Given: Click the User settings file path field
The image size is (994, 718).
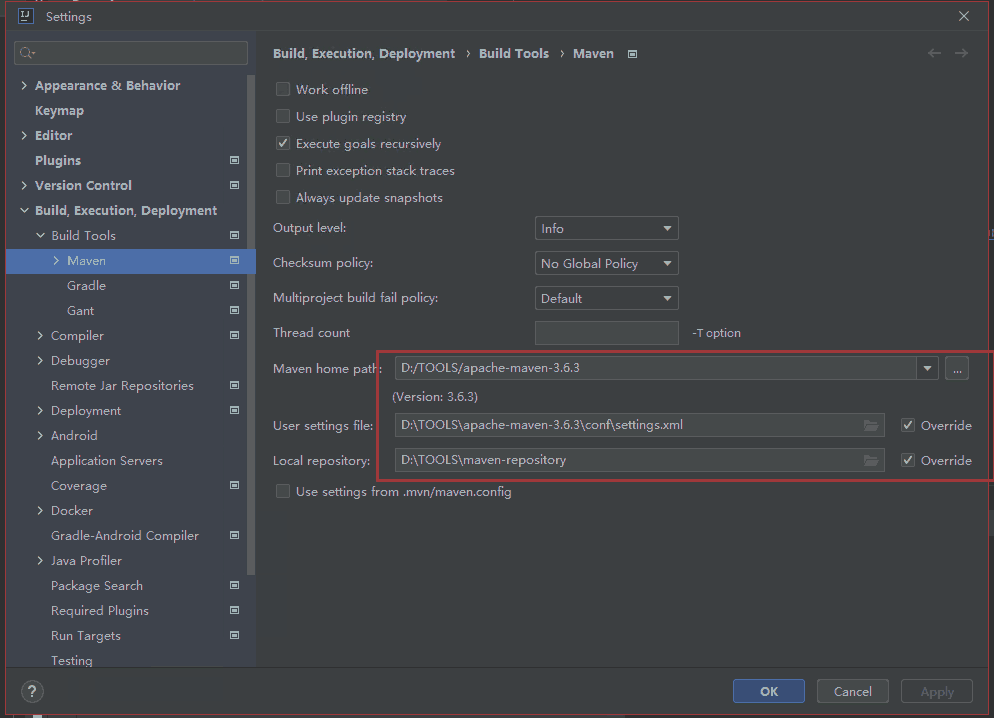Looking at the screenshot, I should tap(639, 425).
